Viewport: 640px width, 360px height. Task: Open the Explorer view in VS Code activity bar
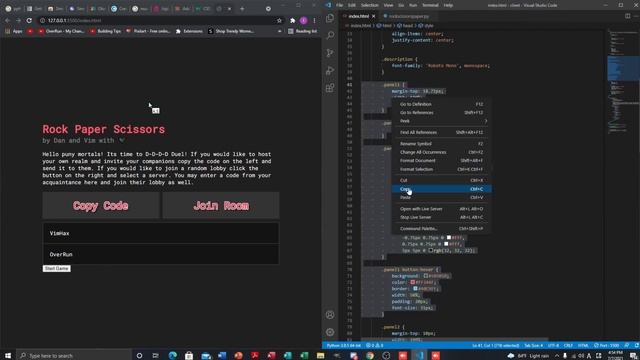(330, 18)
